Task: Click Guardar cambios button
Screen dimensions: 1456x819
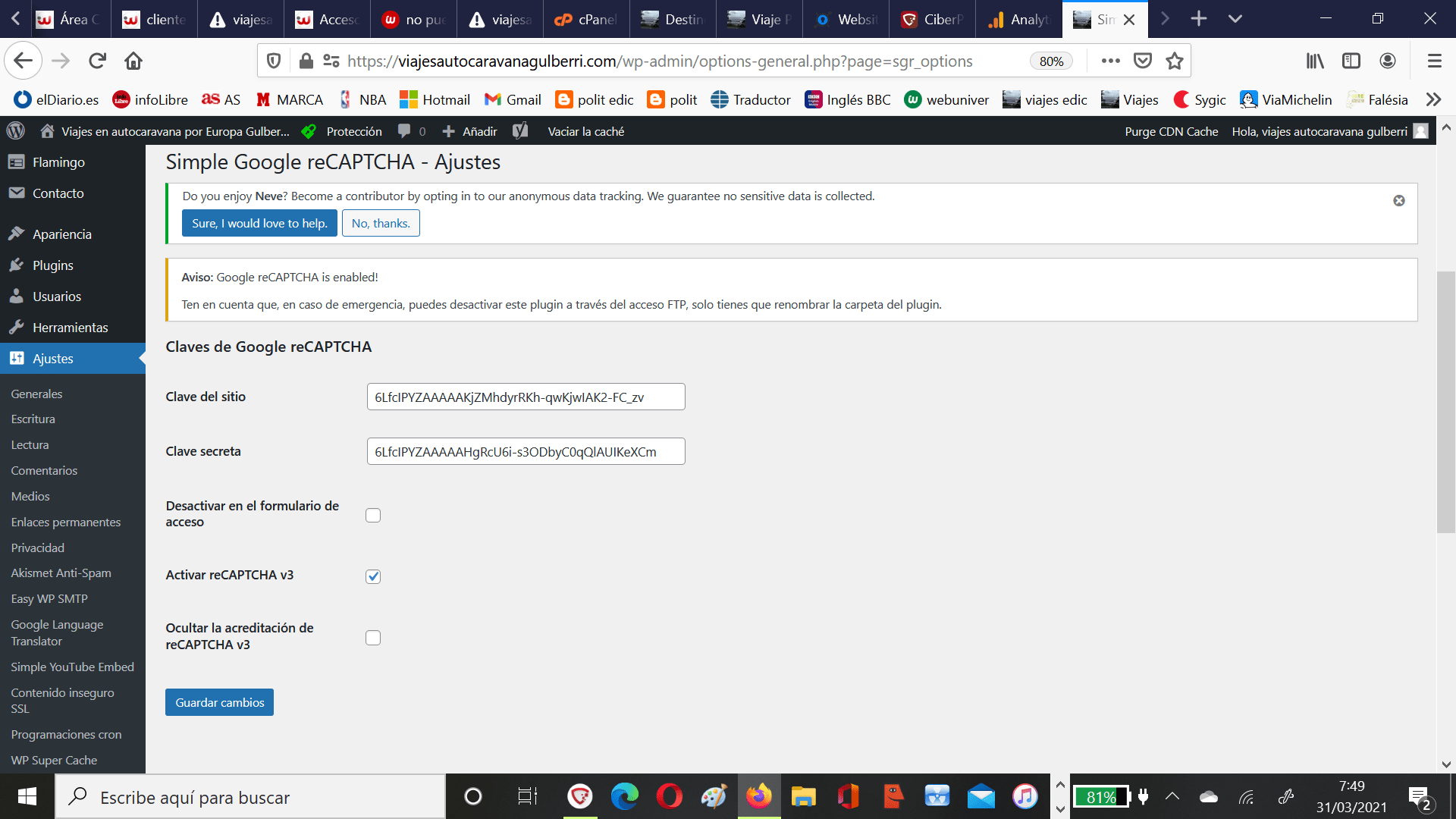Action: coord(220,702)
